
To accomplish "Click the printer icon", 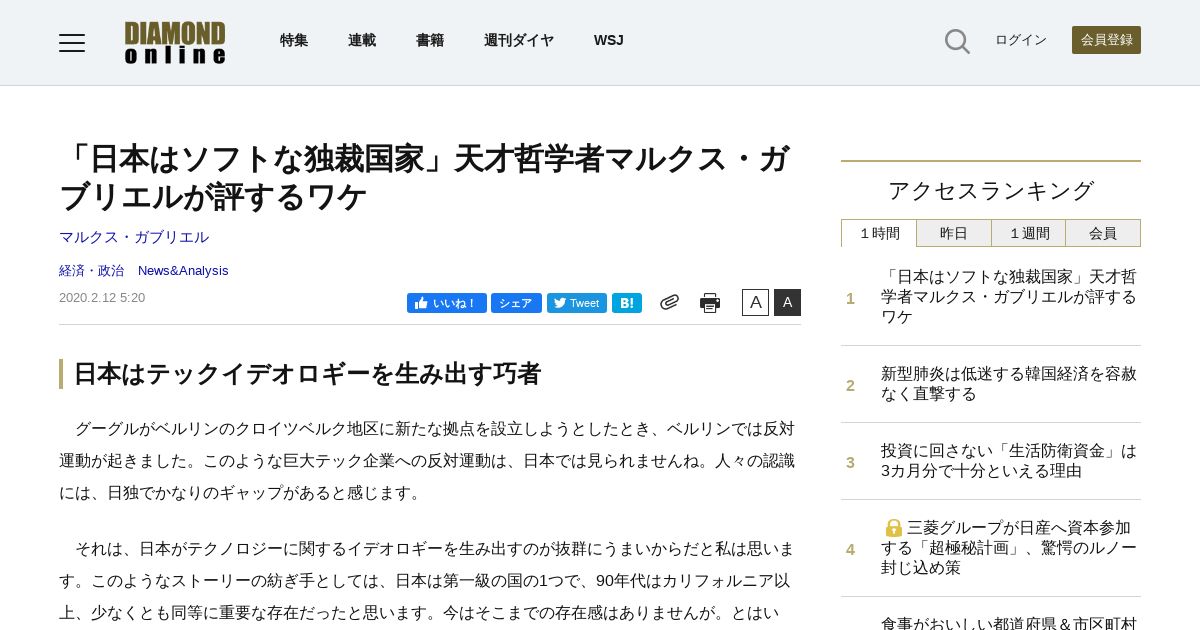I will click(x=710, y=303).
